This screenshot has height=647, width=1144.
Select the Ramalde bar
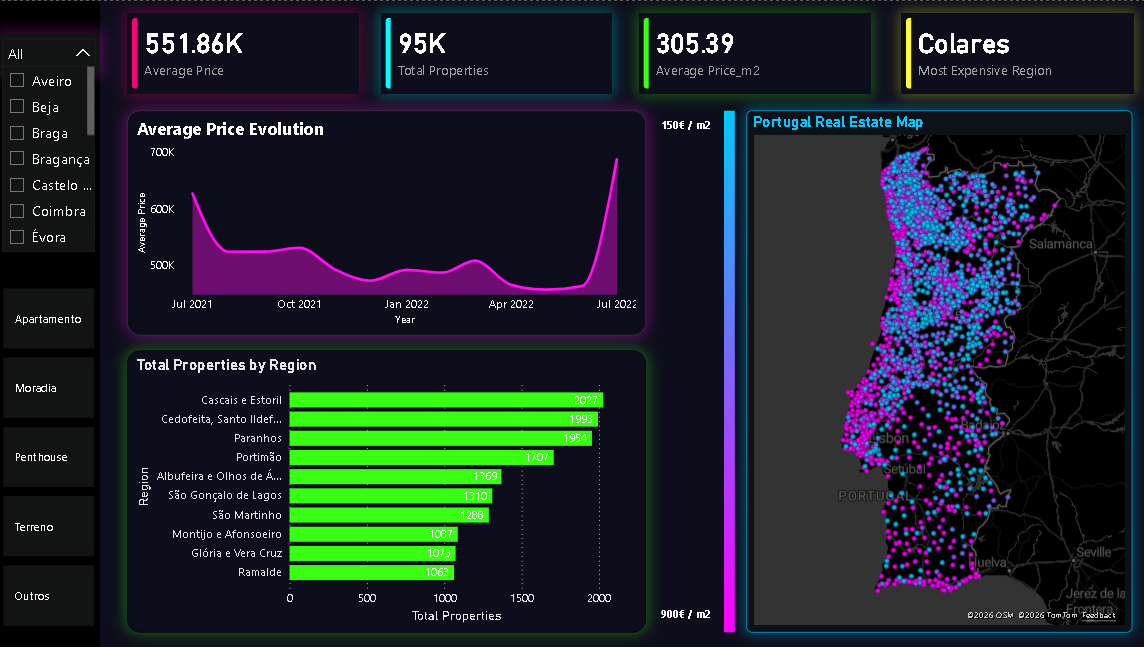[x=370, y=572]
